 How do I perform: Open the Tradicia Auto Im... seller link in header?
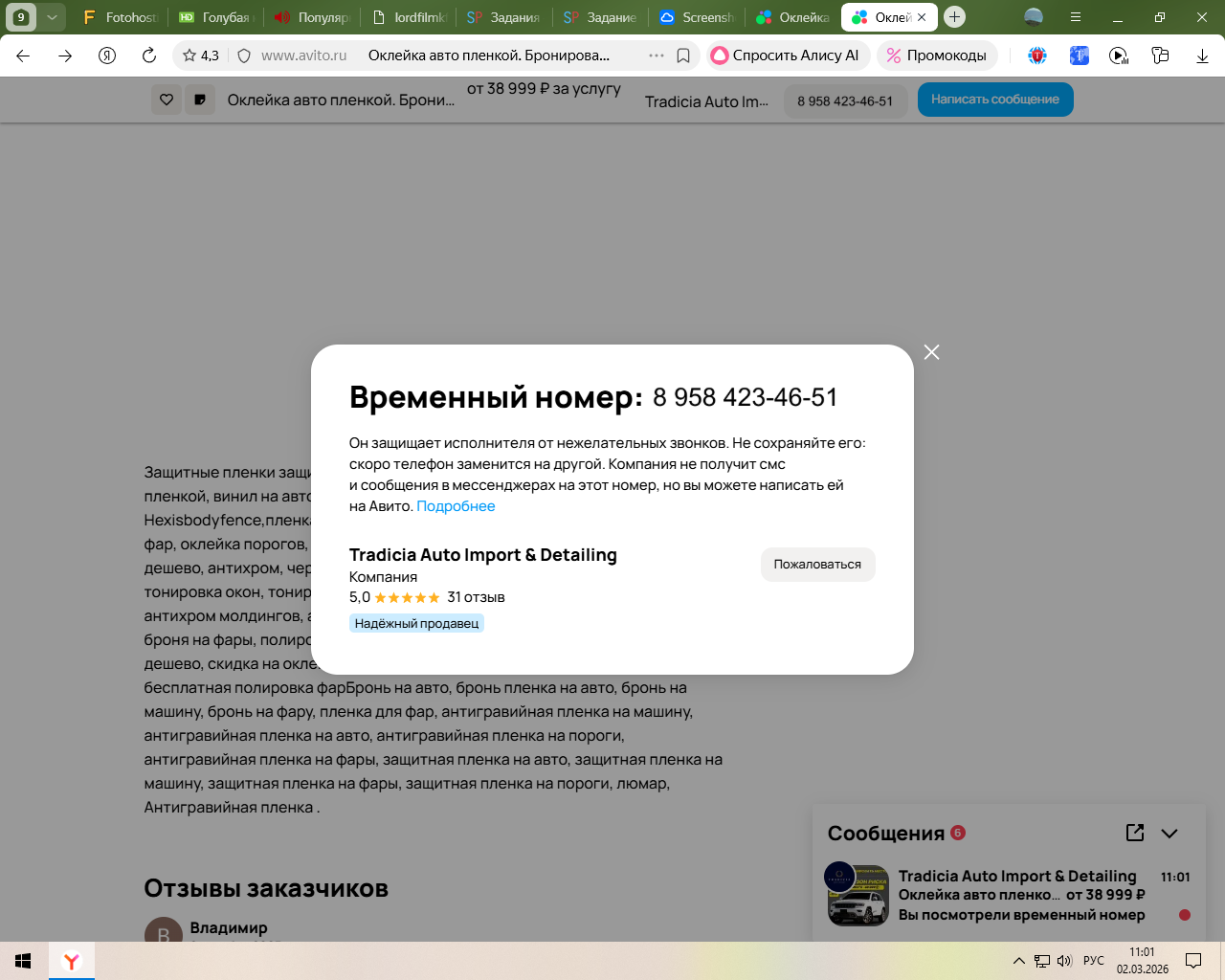(x=706, y=101)
